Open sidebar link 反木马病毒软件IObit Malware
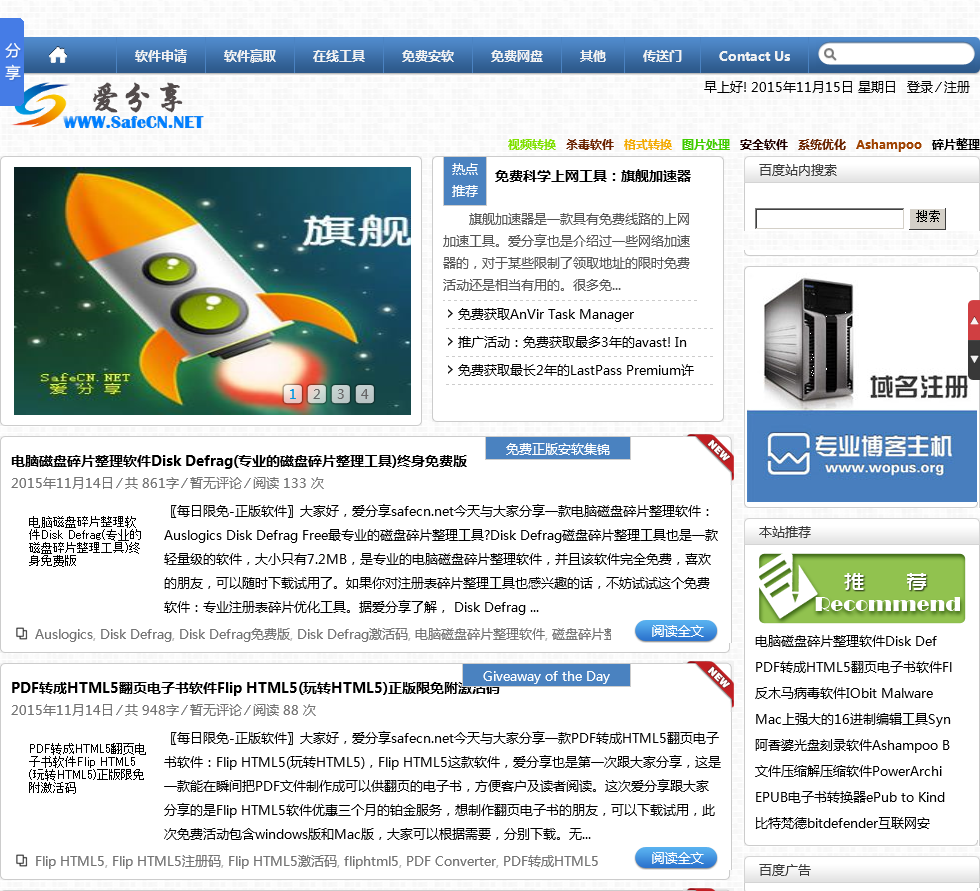 click(x=844, y=693)
